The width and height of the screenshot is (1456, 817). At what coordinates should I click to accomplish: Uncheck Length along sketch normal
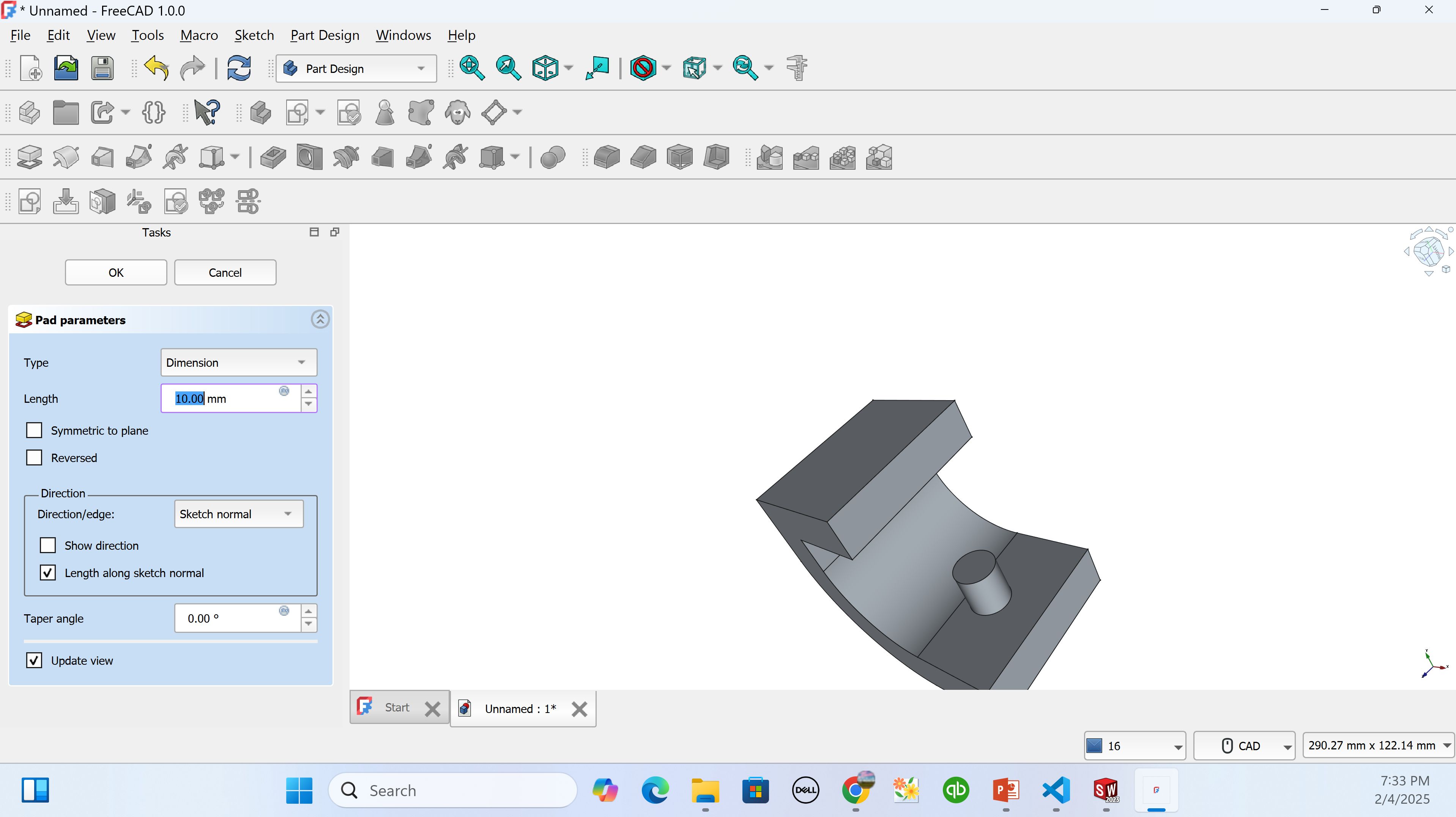point(48,573)
